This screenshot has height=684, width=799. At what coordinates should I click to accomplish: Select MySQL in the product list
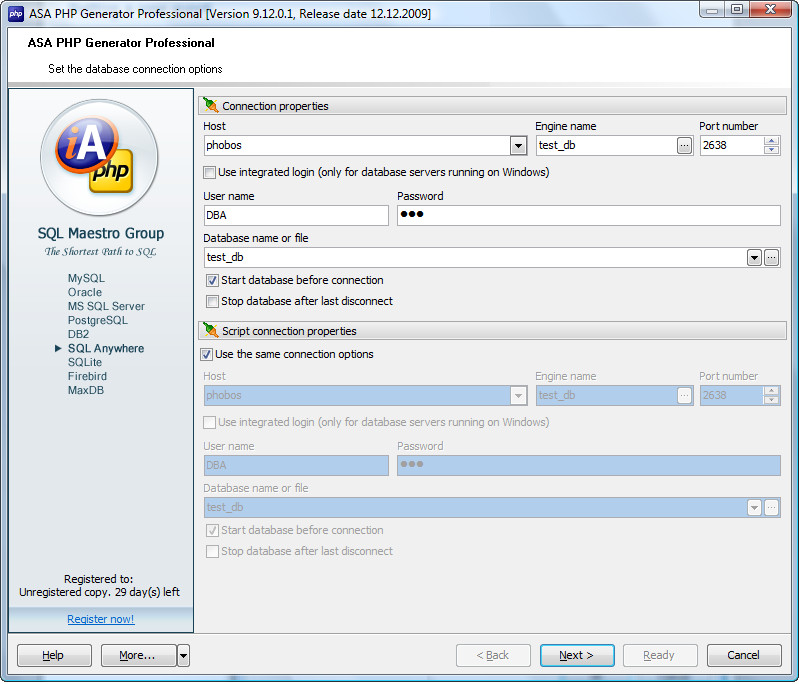86,278
